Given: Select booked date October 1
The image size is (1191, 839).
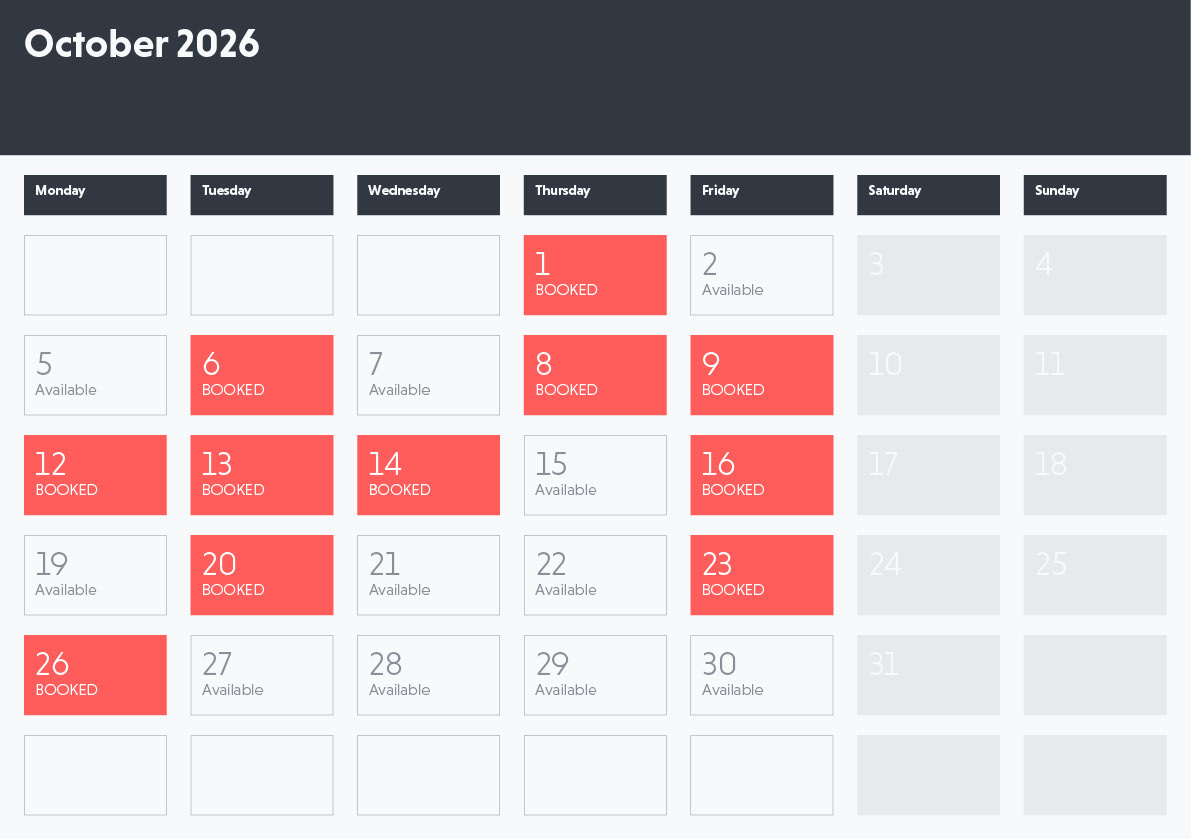Looking at the screenshot, I should pos(595,275).
